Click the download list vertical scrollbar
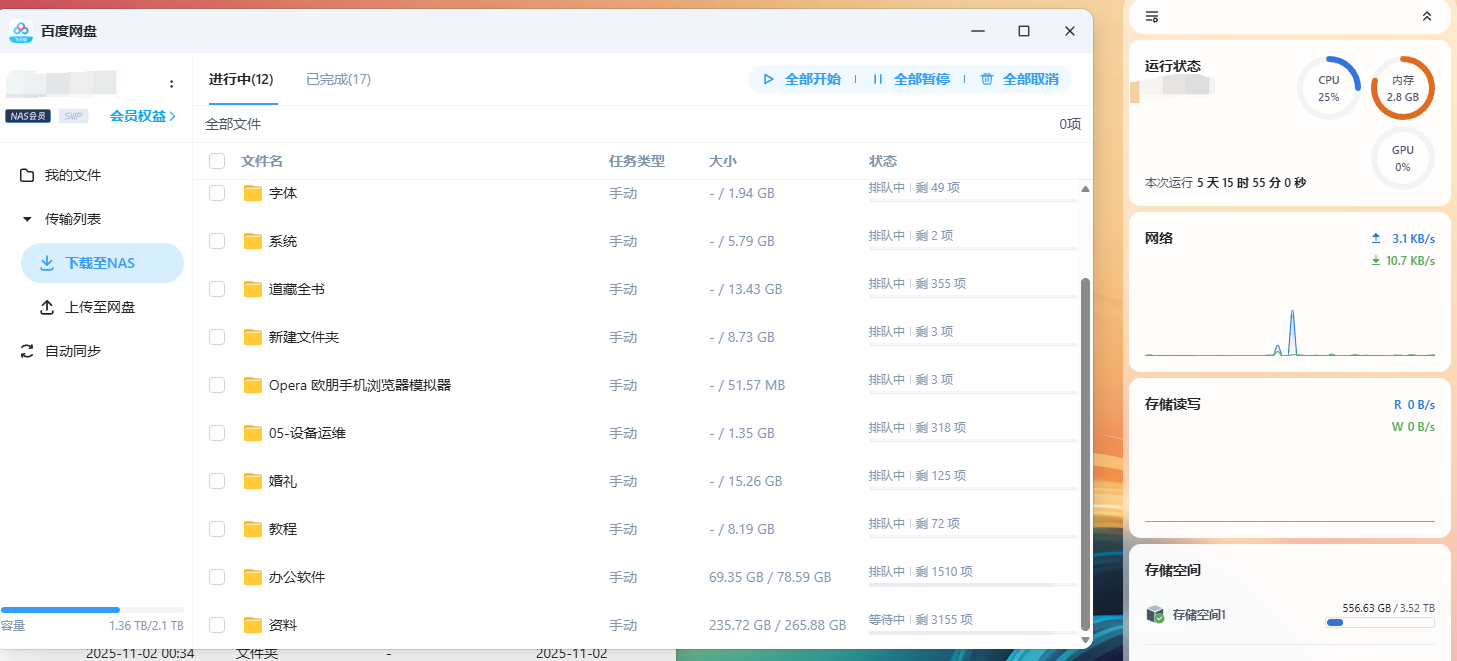Screen dimensions: 1457x661 (1085, 450)
